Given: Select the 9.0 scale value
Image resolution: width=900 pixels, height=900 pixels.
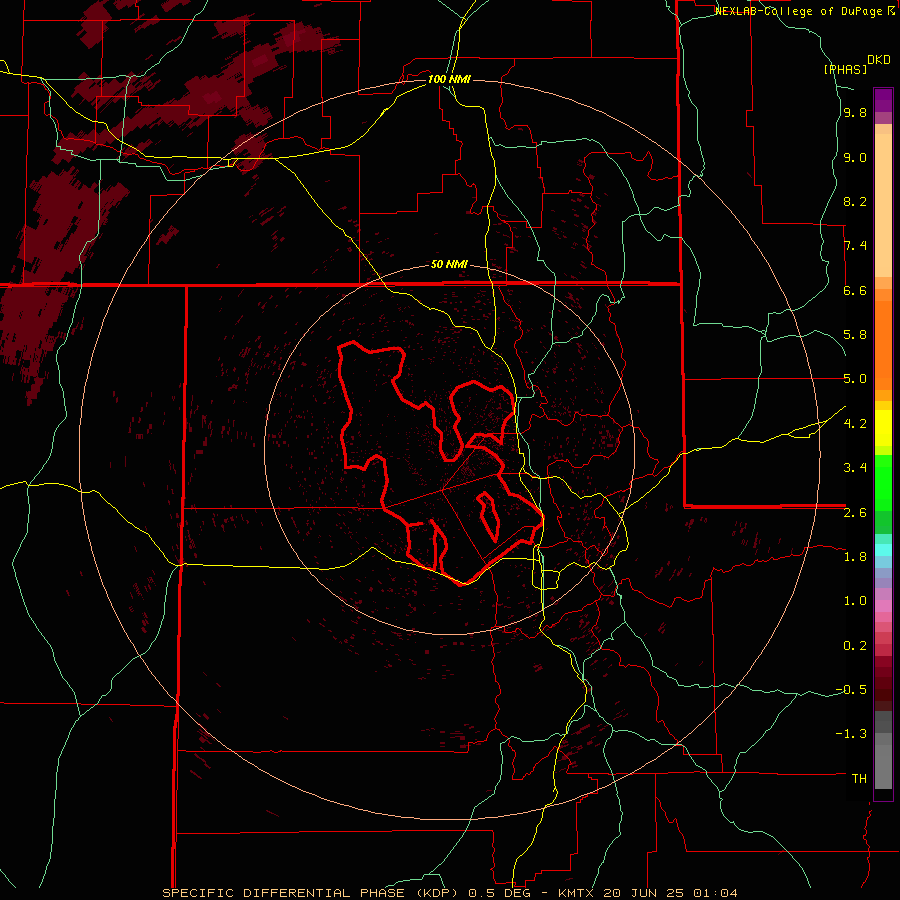Looking at the screenshot, I should pyautogui.click(x=855, y=158).
